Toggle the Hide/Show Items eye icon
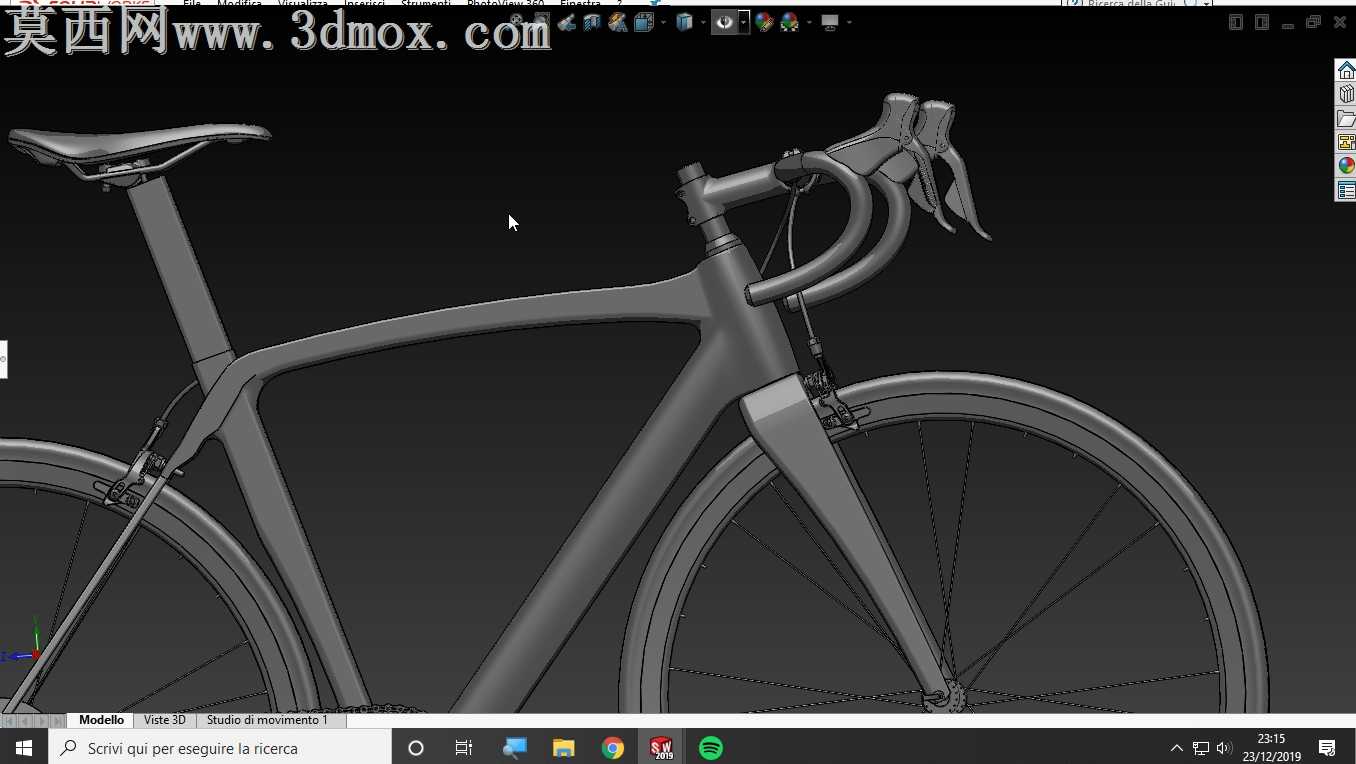The image size is (1356, 764). pyautogui.click(x=724, y=22)
